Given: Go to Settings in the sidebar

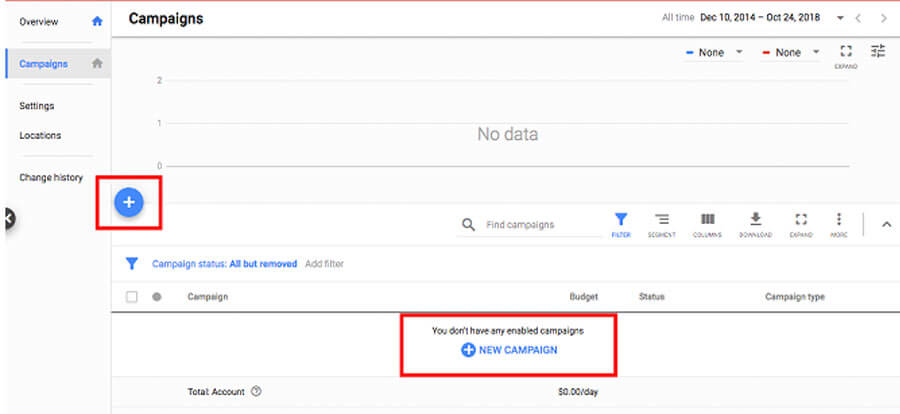Looking at the screenshot, I should [37, 106].
